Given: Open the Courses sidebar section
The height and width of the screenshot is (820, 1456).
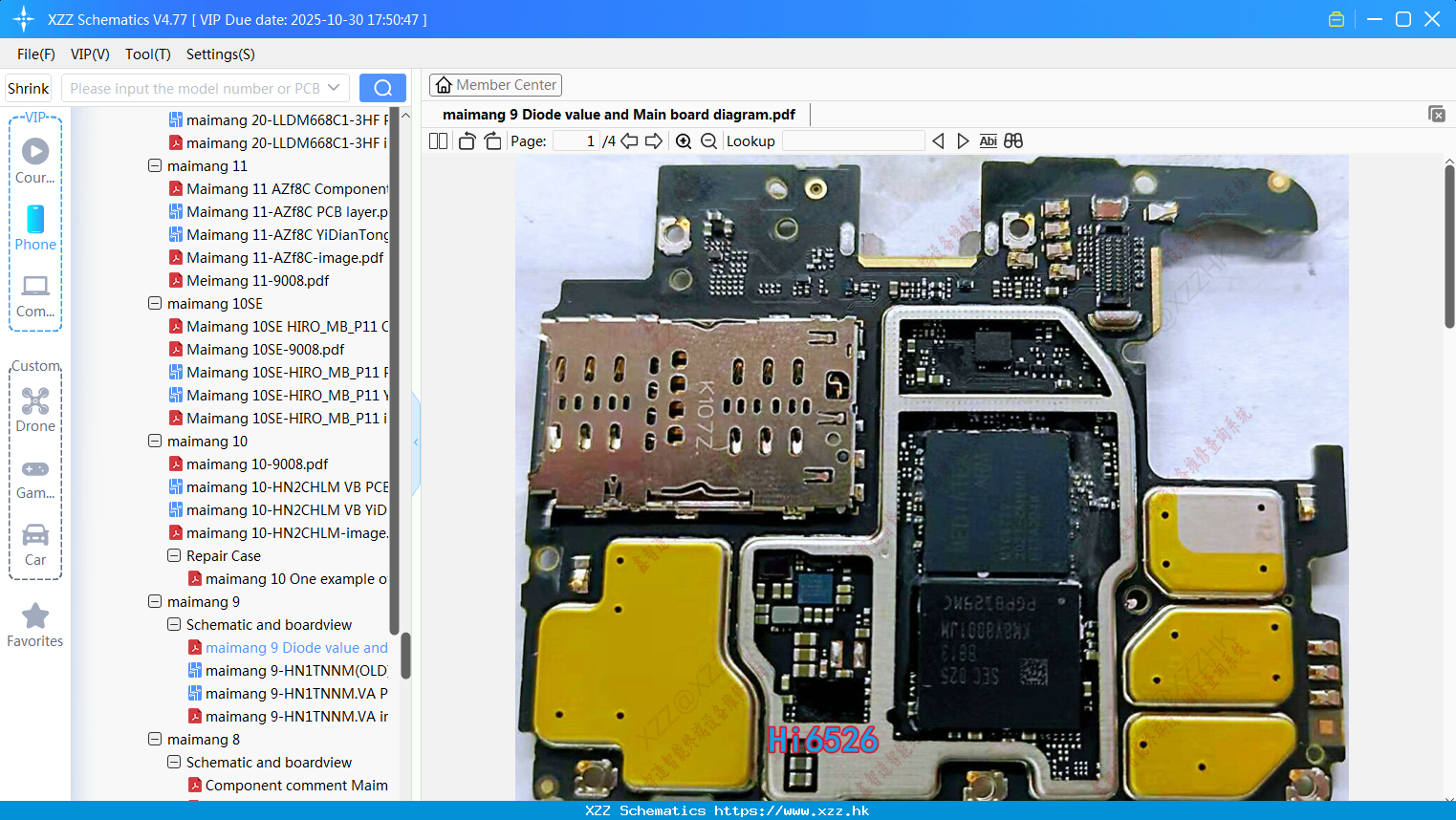Looking at the screenshot, I should coord(35,161).
